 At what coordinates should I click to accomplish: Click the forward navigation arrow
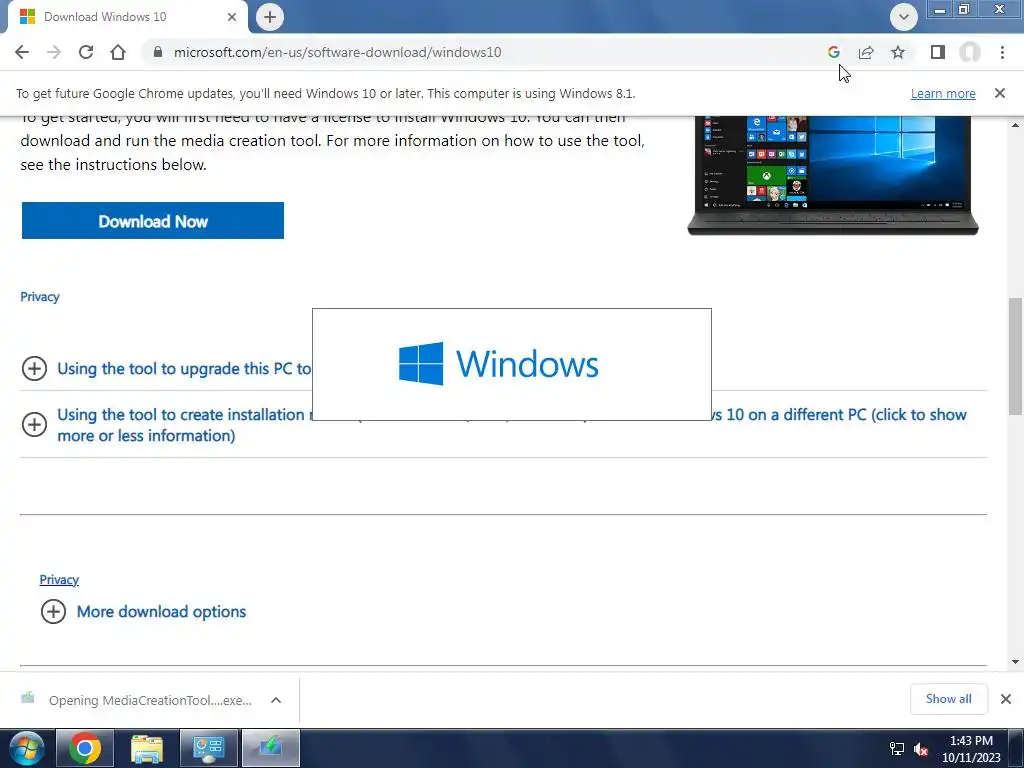(54, 52)
